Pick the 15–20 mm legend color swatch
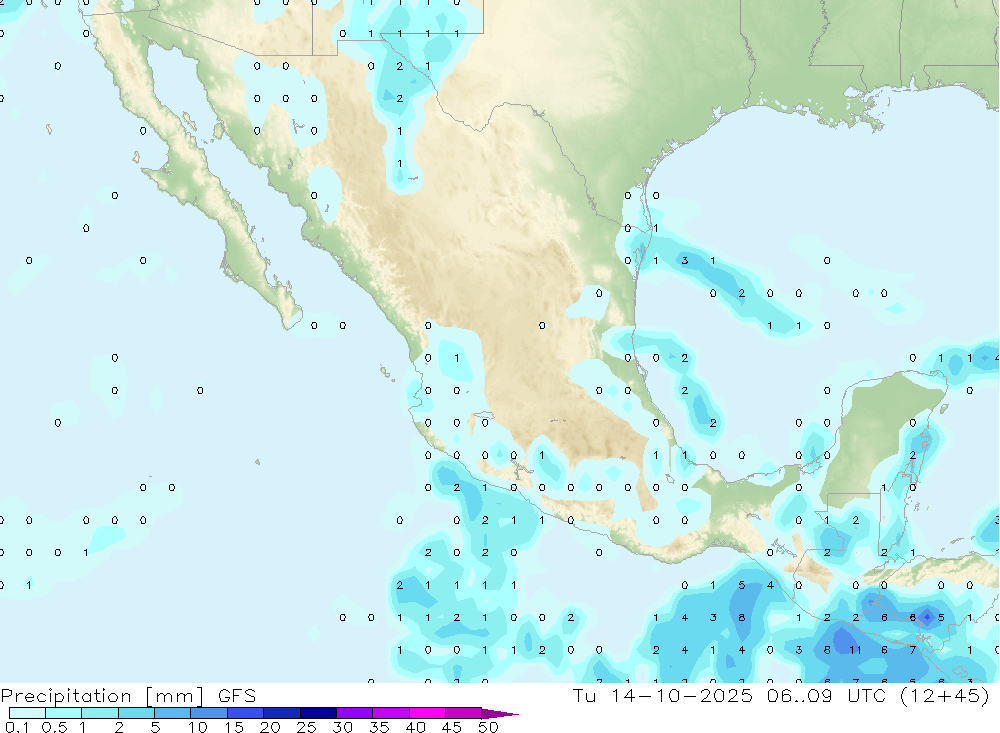 [x=246, y=713]
